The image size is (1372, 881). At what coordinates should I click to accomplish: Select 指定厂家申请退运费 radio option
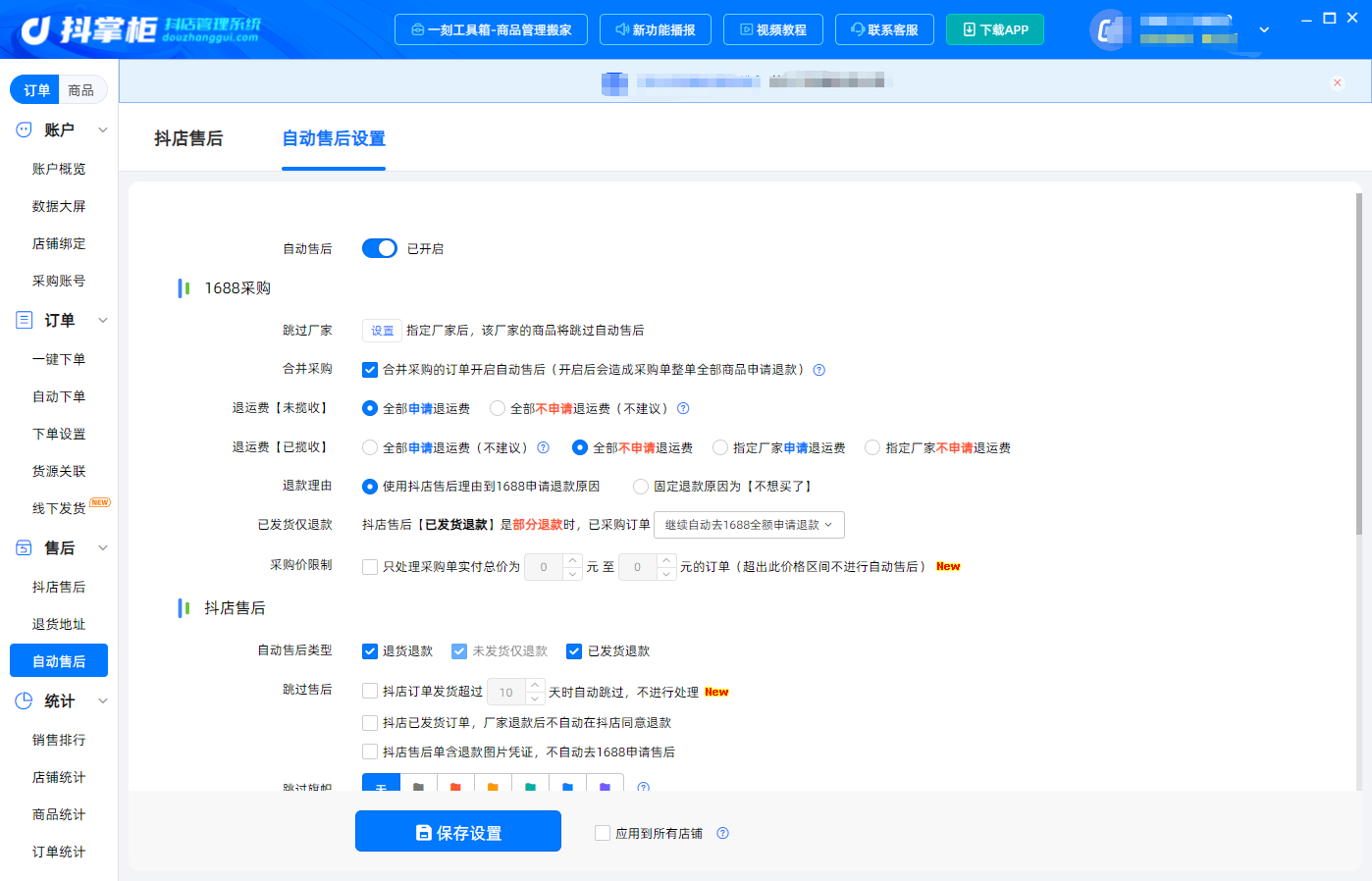pos(720,447)
